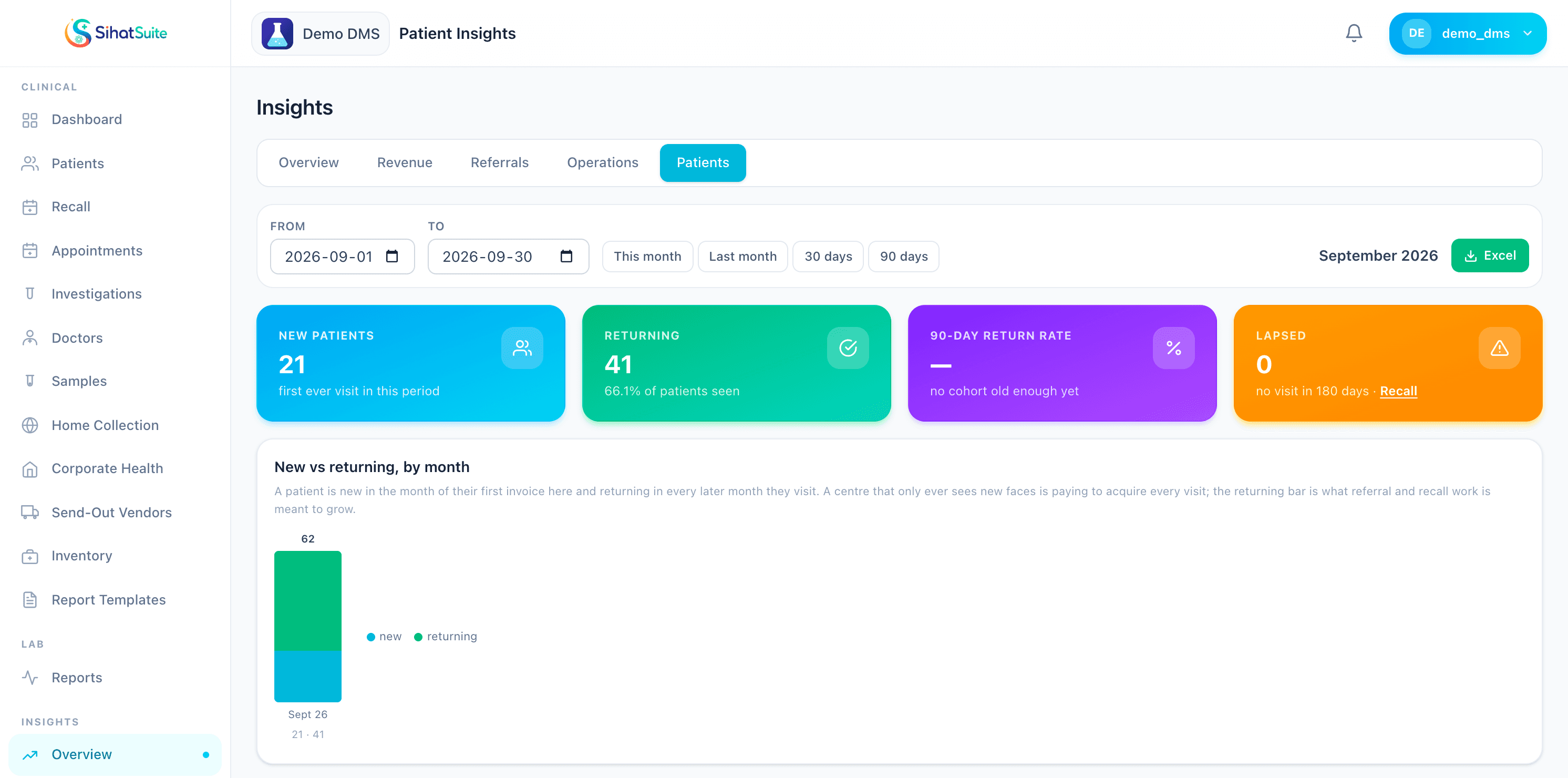This screenshot has width=1568, height=778.
Task: Click the TO date field 2026-09-30
Action: coord(508,257)
